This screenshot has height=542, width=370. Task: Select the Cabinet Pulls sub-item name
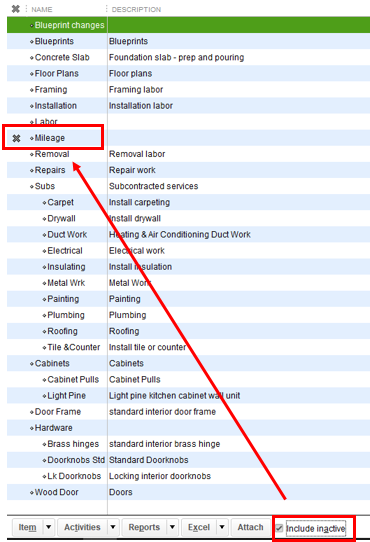73,380
